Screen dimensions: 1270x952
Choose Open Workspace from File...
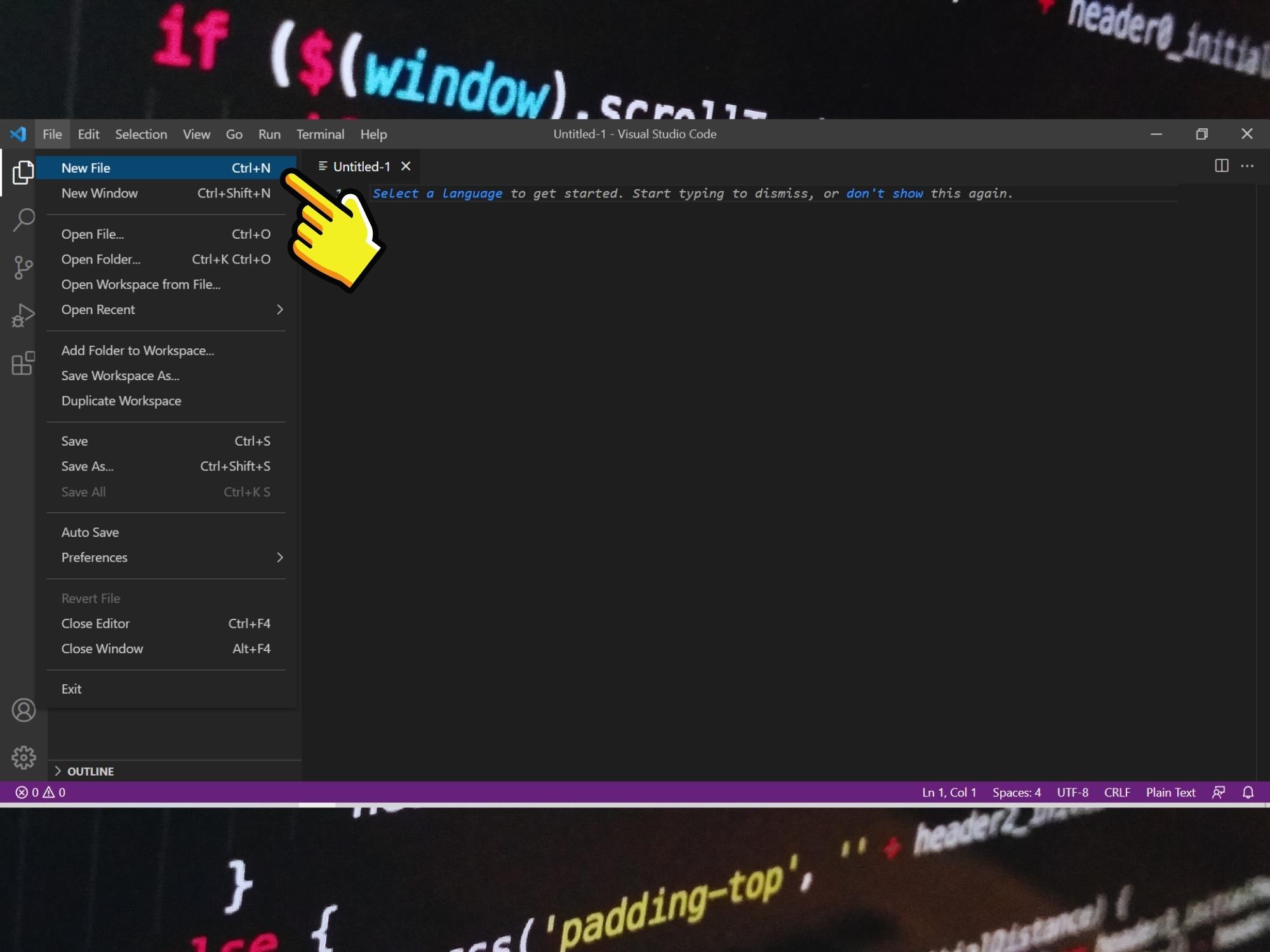coord(166,284)
